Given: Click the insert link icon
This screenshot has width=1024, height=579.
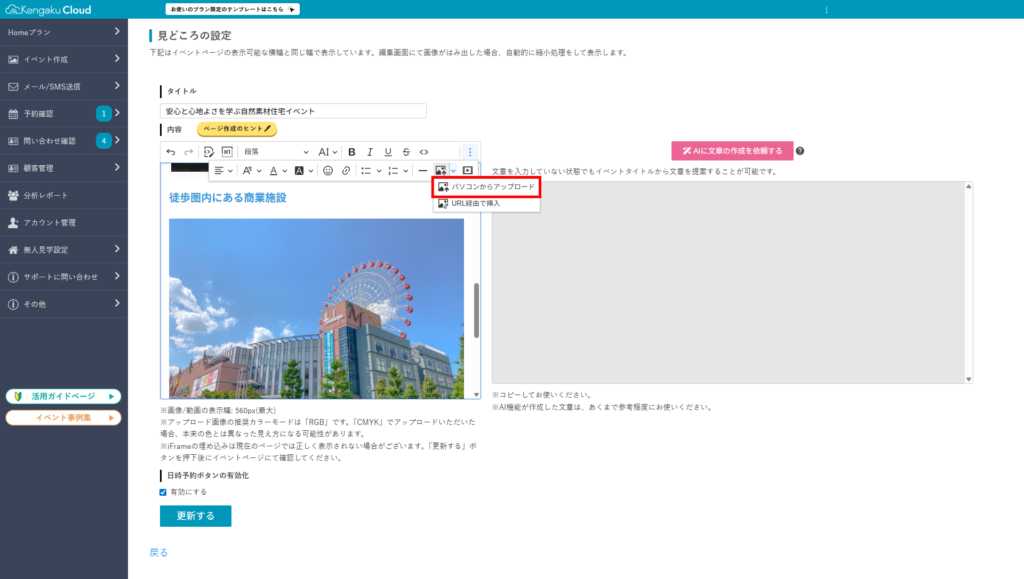Looking at the screenshot, I should coord(346,171).
